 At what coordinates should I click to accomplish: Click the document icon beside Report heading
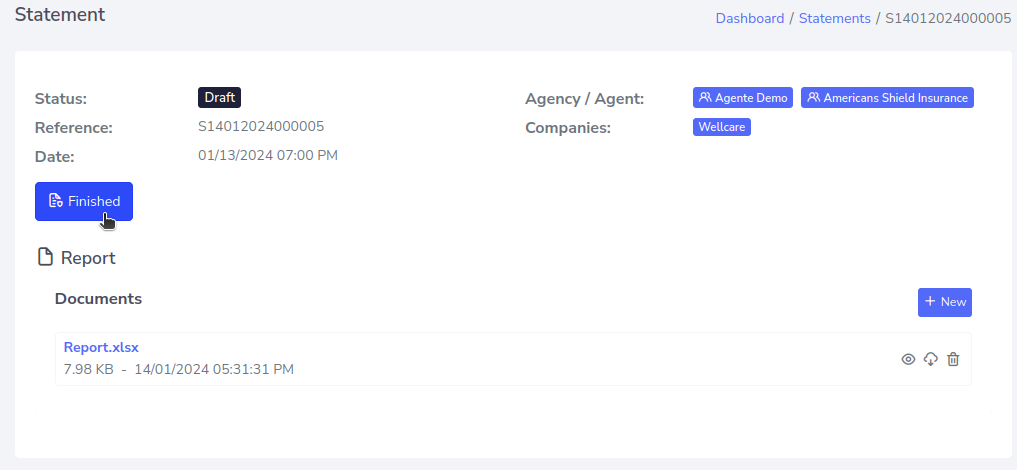(x=45, y=257)
